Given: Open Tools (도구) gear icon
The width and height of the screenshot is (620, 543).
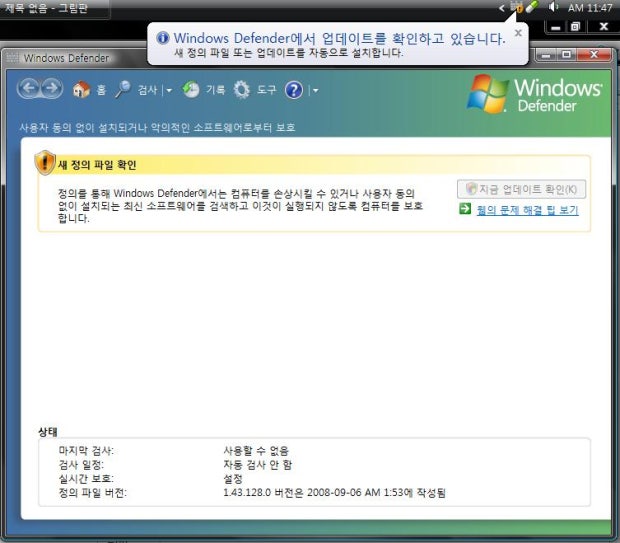Looking at the screenshot, I should tap(242, 90).
